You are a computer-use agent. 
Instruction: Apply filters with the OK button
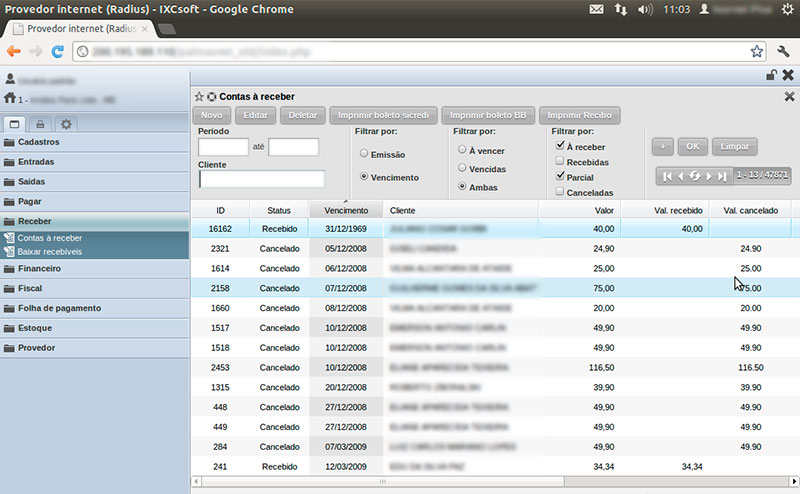click(x=692, y=146)
